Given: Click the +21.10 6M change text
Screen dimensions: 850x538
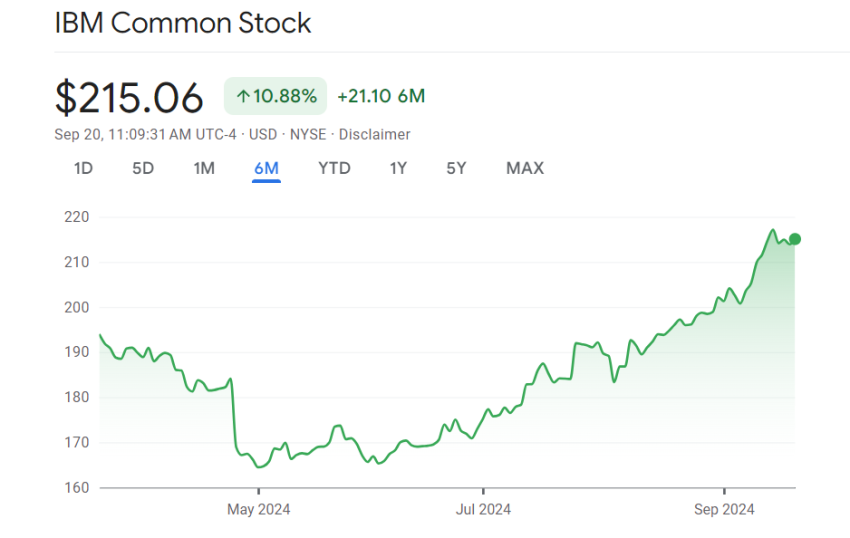Looking at the screenshot, I should pyautogui.click(x=381, y=96).
